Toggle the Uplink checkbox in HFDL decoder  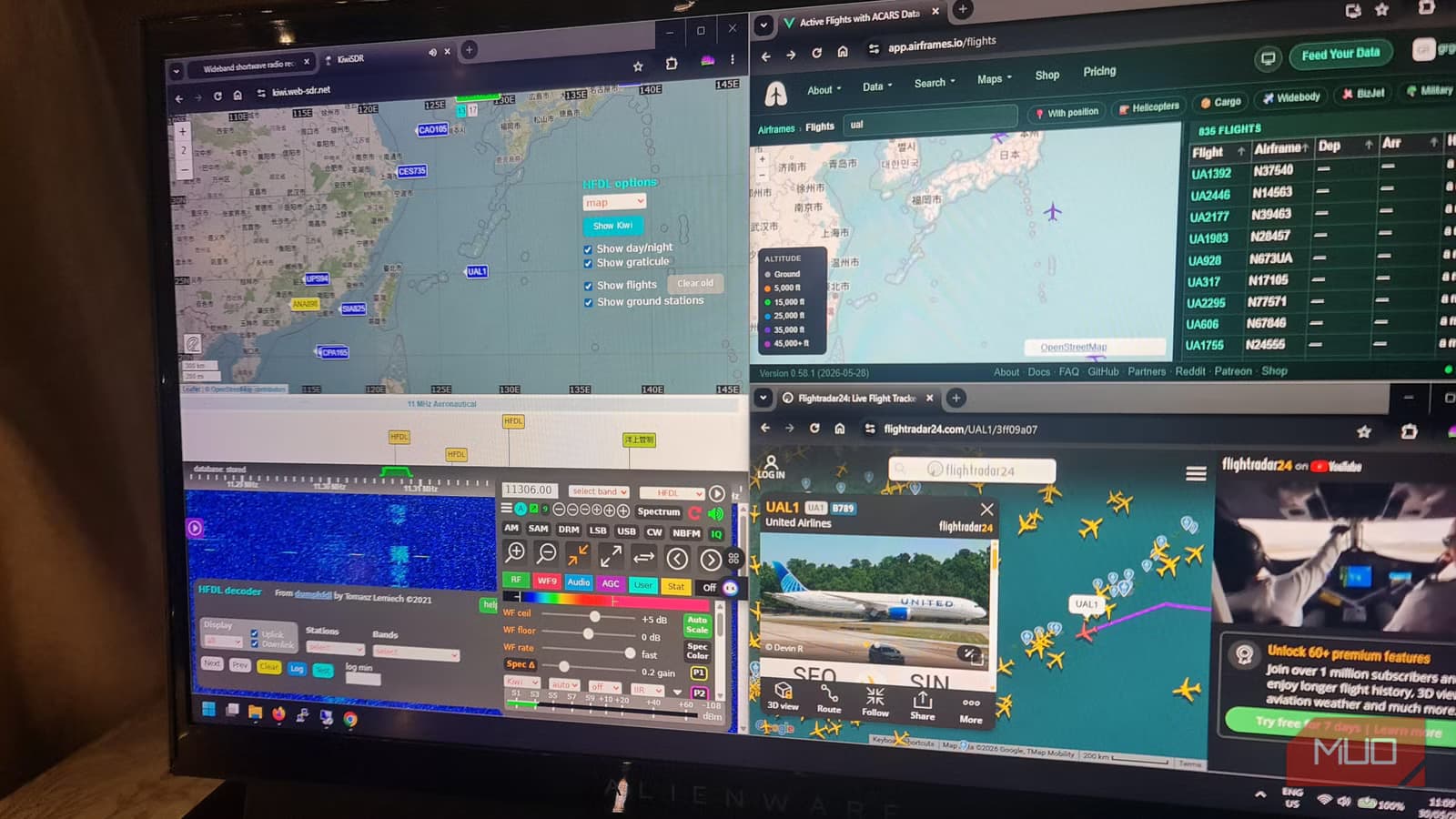pos(254,634)
